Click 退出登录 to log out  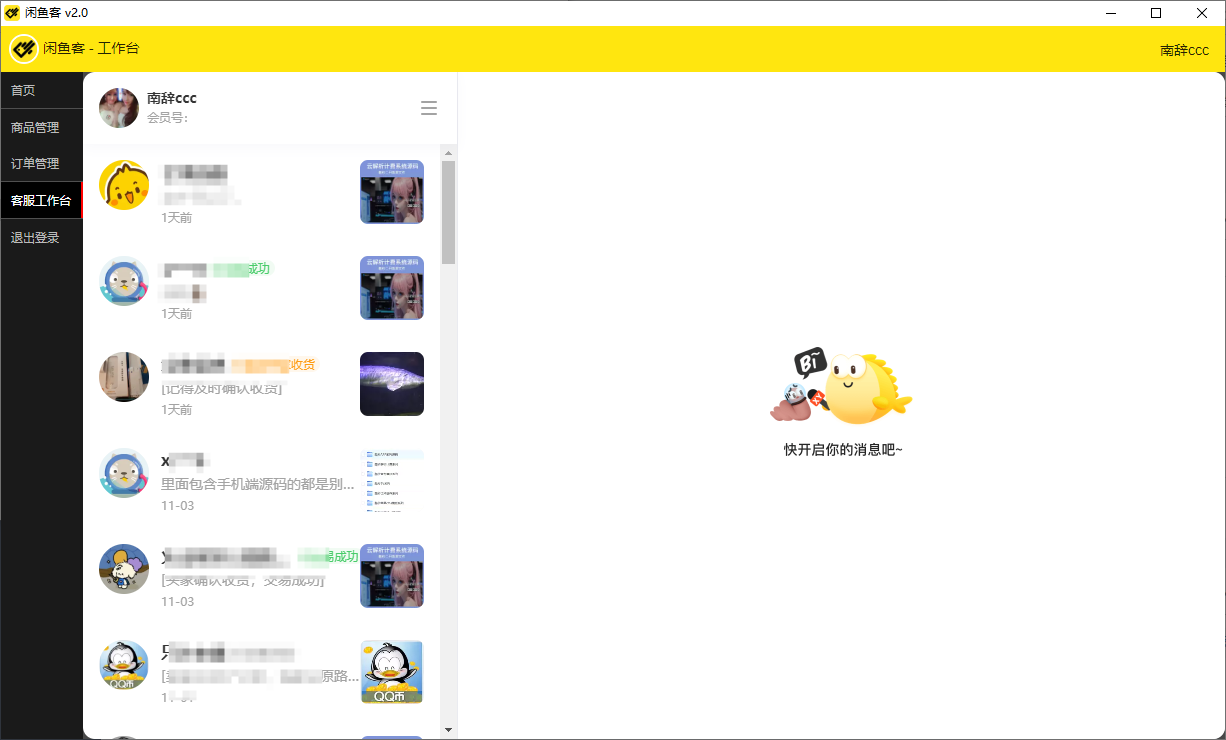35,238
